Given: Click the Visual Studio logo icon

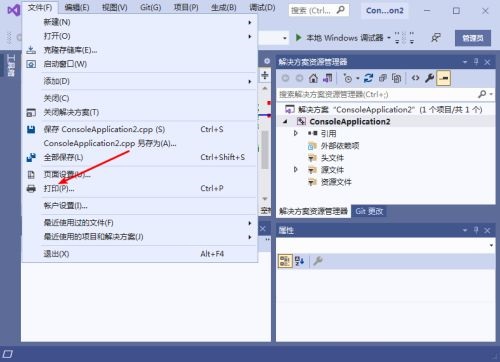Looking at the screenshot, I should coord(14,10).
